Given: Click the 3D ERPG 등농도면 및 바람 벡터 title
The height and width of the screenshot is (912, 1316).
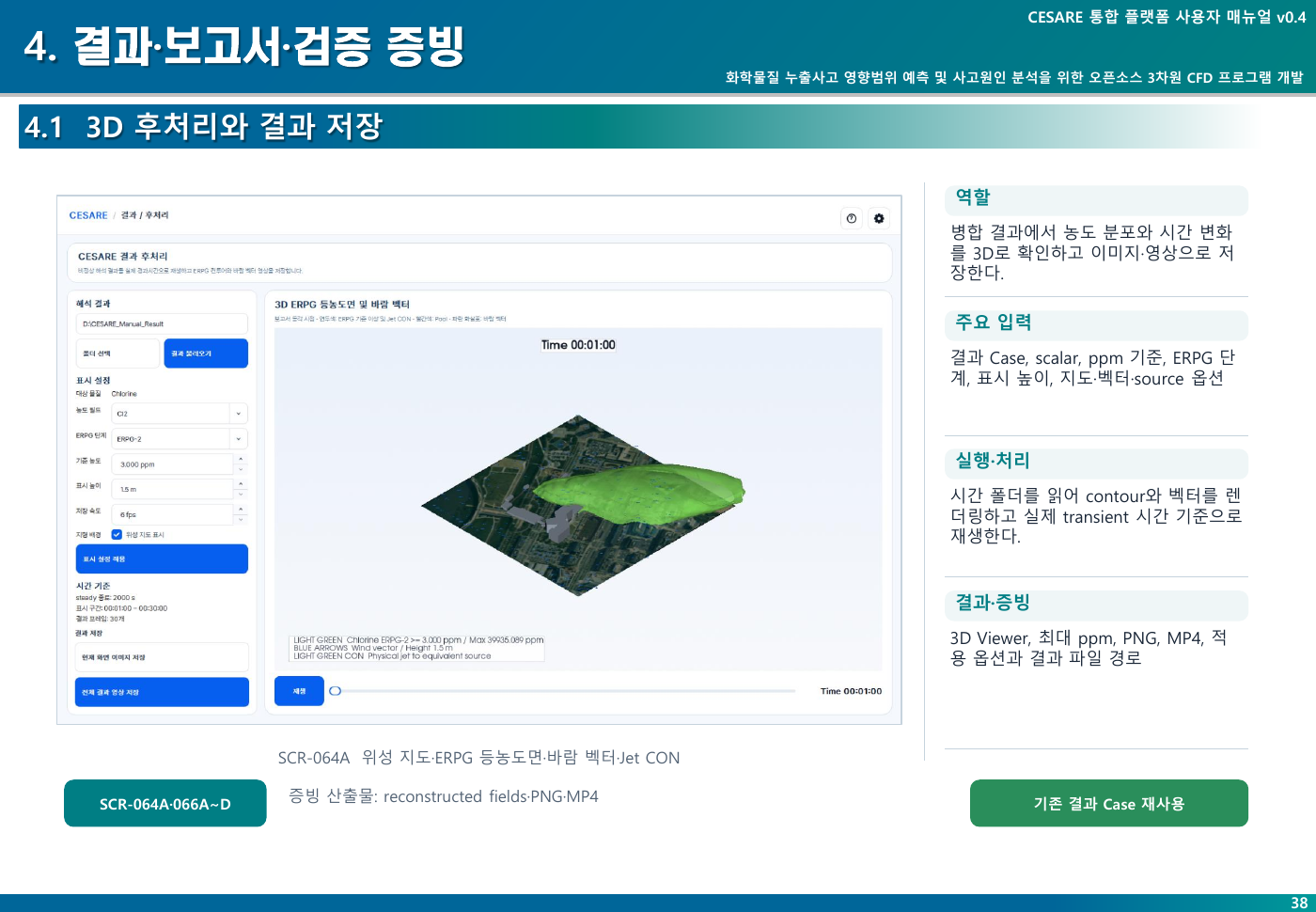Looking at the screenshot, I should (342, 305).
